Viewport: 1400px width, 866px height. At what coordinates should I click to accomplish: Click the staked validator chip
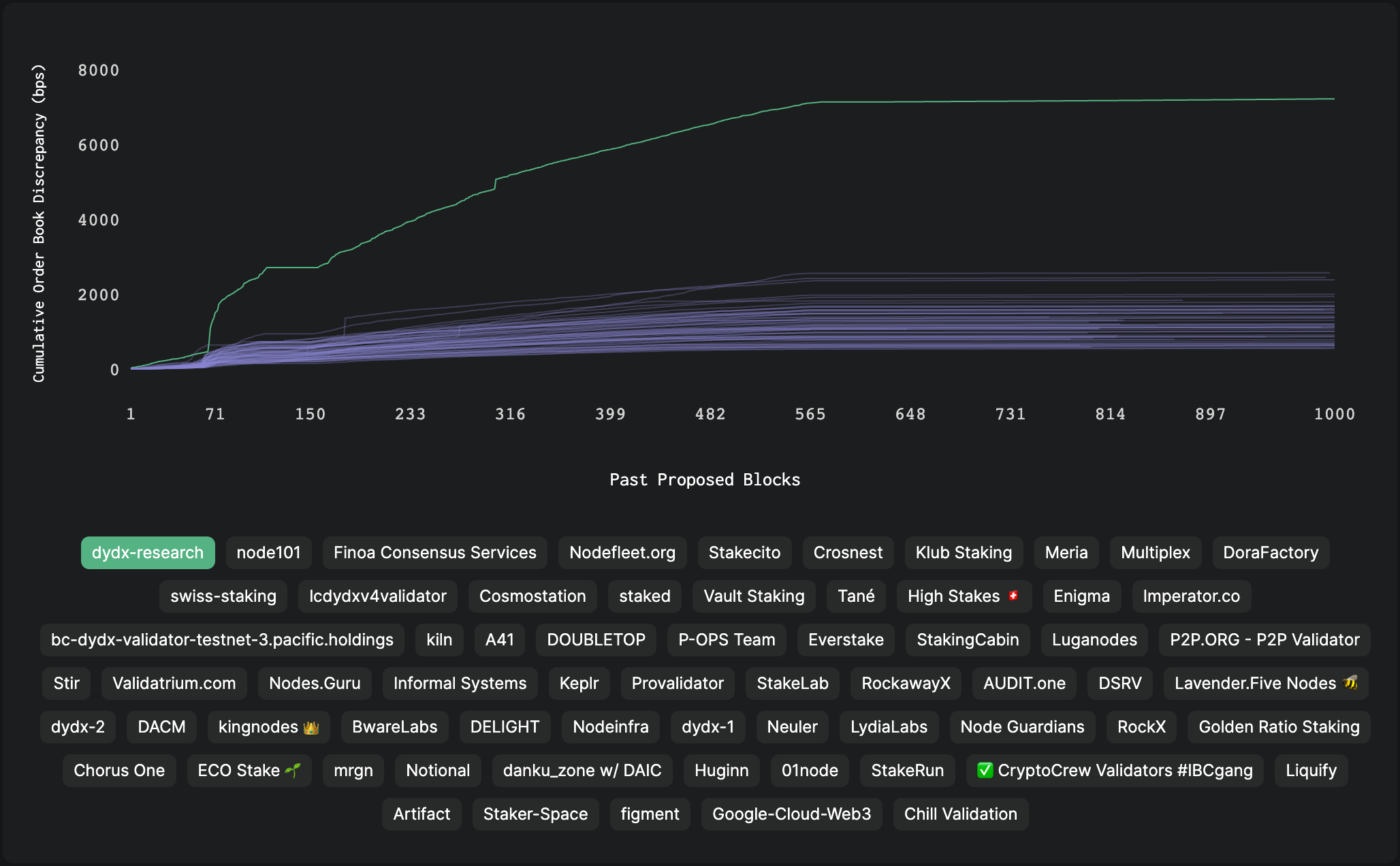coord(645,596)
